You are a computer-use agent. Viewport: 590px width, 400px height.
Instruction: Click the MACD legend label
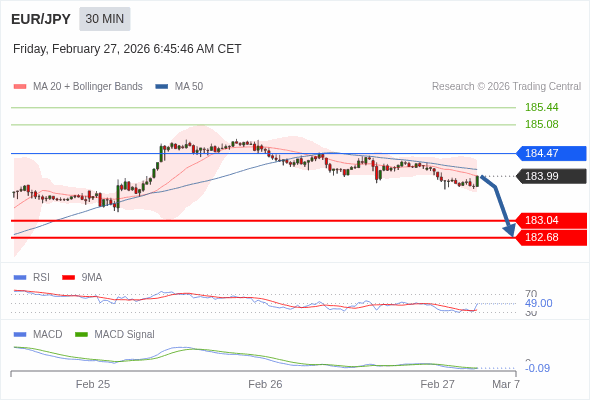(47, 335)
